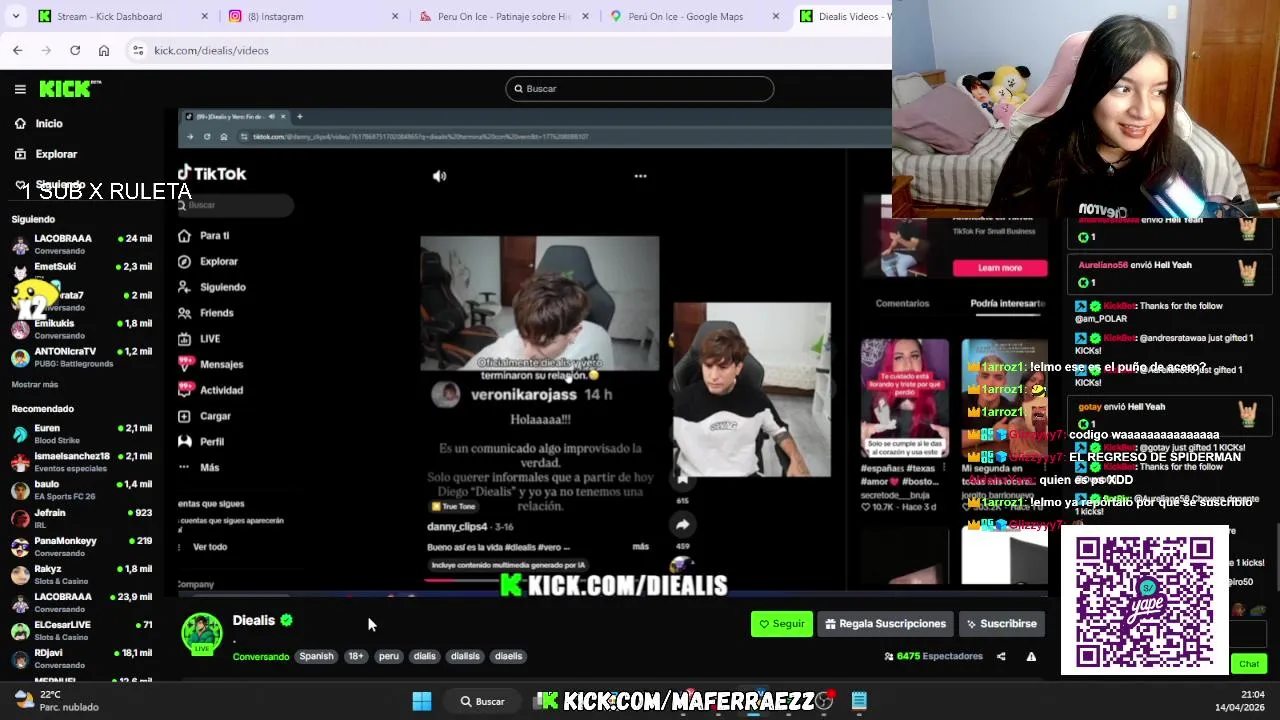
Task: Expand Mostrar más in Siguiendo list
Action: [x=35, y=385]
